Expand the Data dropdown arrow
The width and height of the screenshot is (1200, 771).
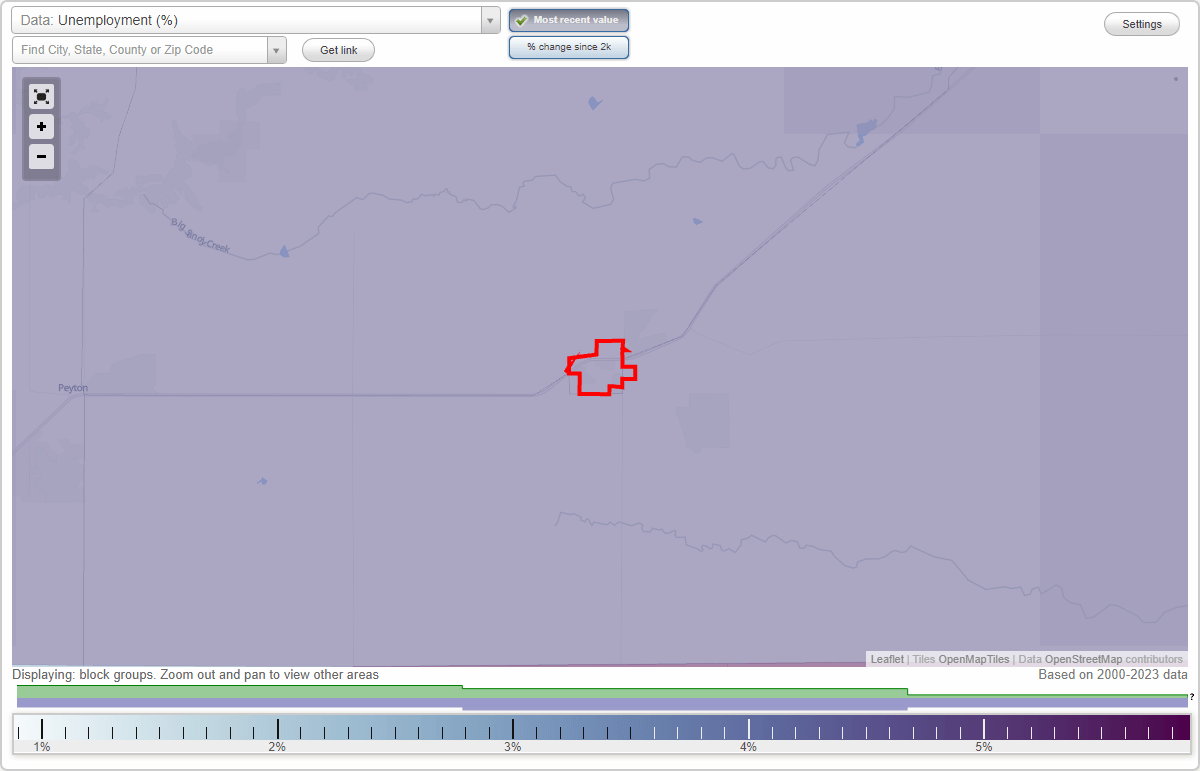click(489, 20)
